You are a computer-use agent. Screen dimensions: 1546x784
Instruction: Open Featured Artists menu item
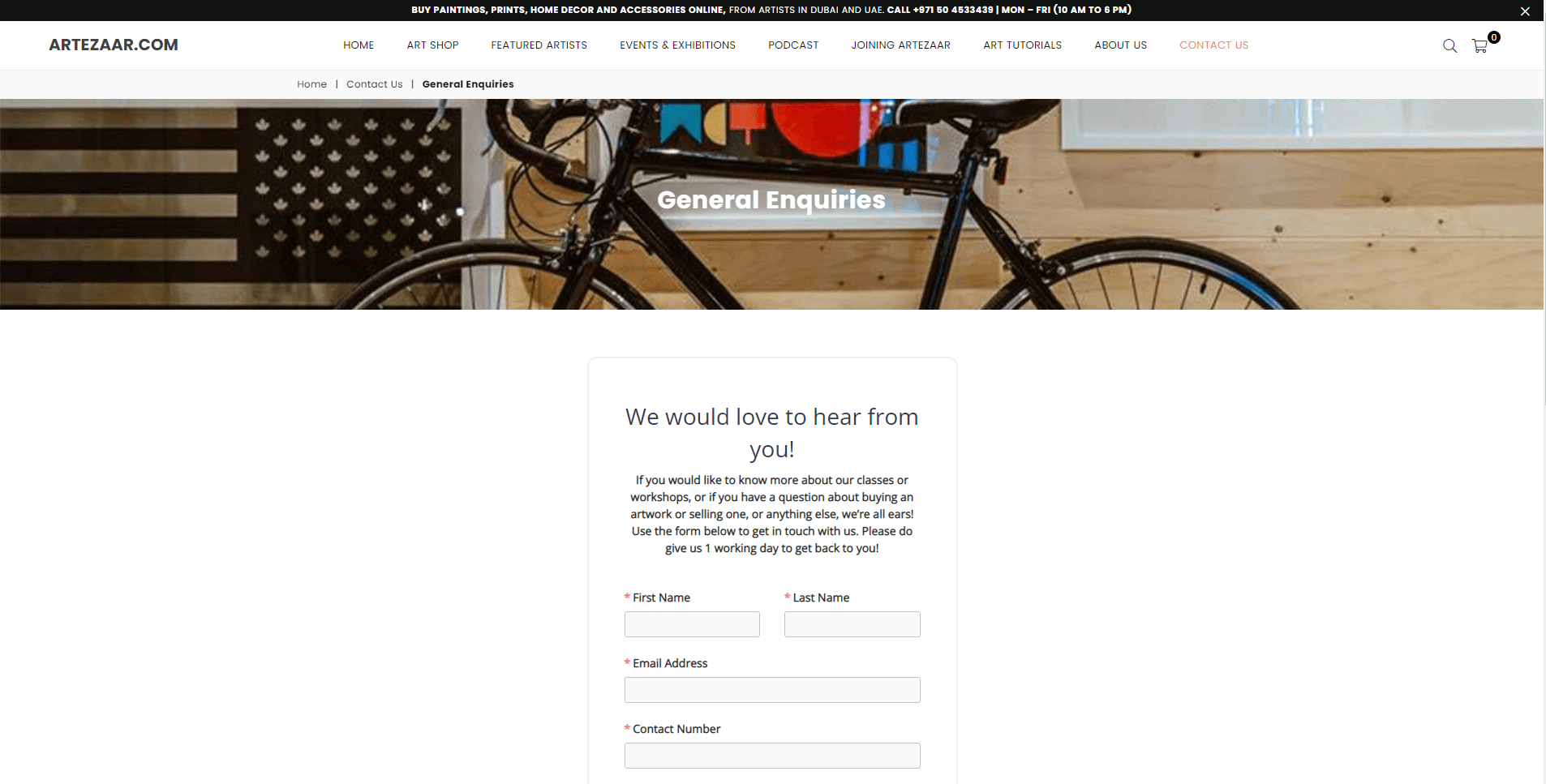(539, 45)
